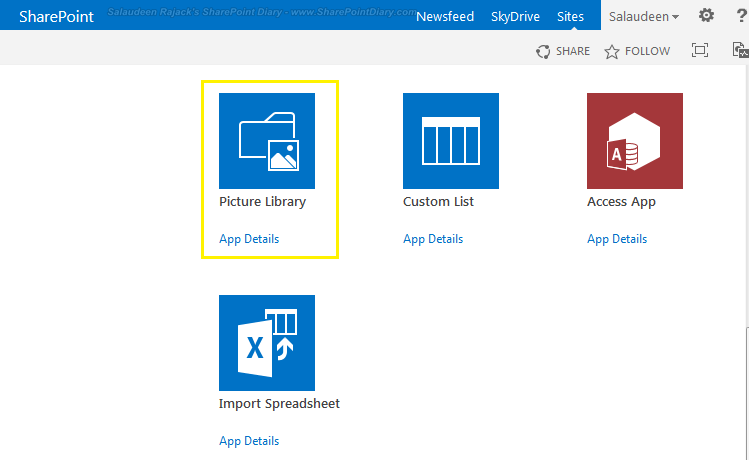Image resolution: width=749 pixels, height=460 pixels.
Task: Click the help question mark icon
Action: (742, 16)
